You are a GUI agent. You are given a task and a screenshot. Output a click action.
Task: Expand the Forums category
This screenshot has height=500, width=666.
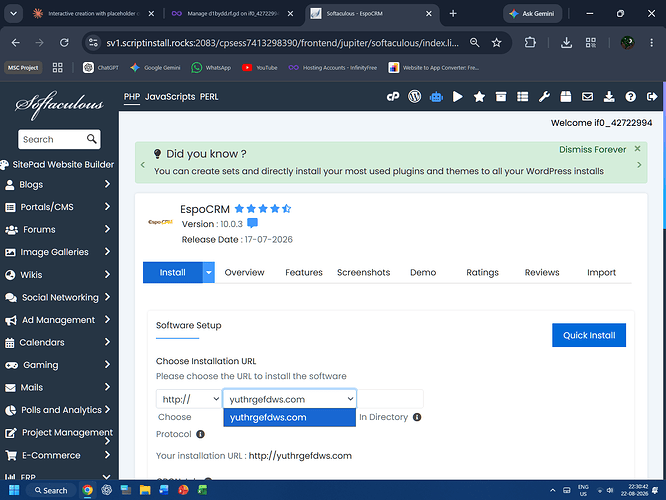(107, 229)
